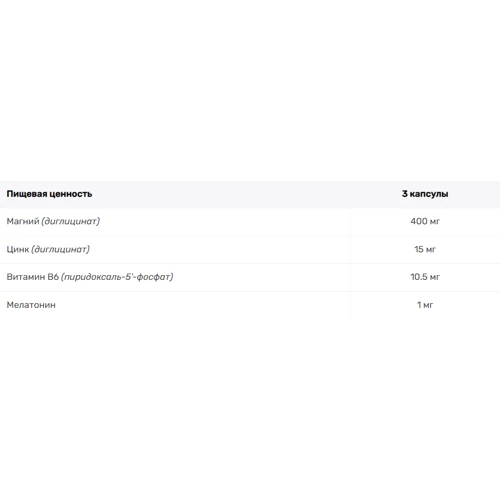Click '(диглицинат)' next to Магний
Viewport: 500px width, 500px height.
(x=71, y=221)
